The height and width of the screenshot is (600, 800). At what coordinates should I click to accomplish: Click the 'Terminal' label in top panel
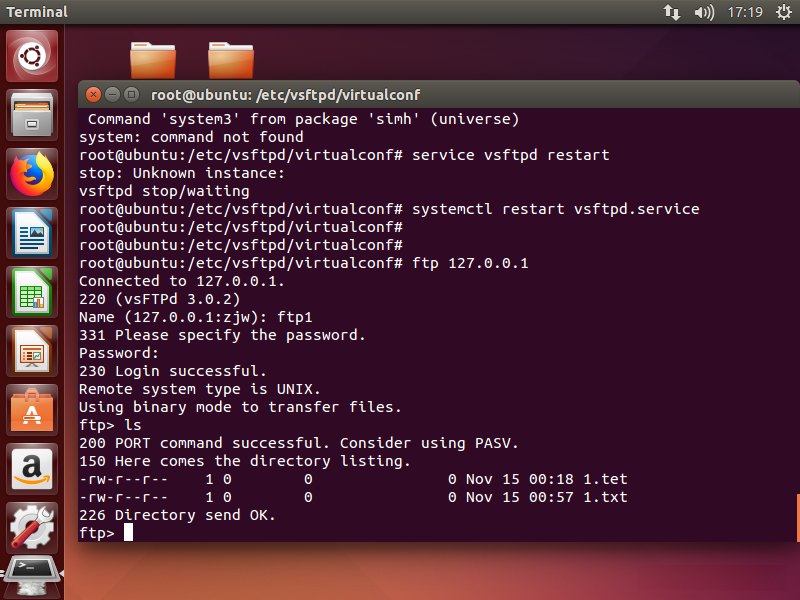37,12
